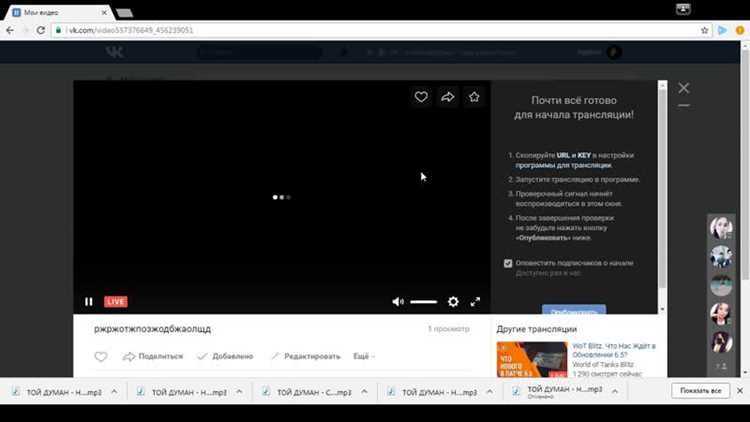750x422 pixels.
Task: Toggle notify subscribers checkbox
Action: click(x=508, y=263)
